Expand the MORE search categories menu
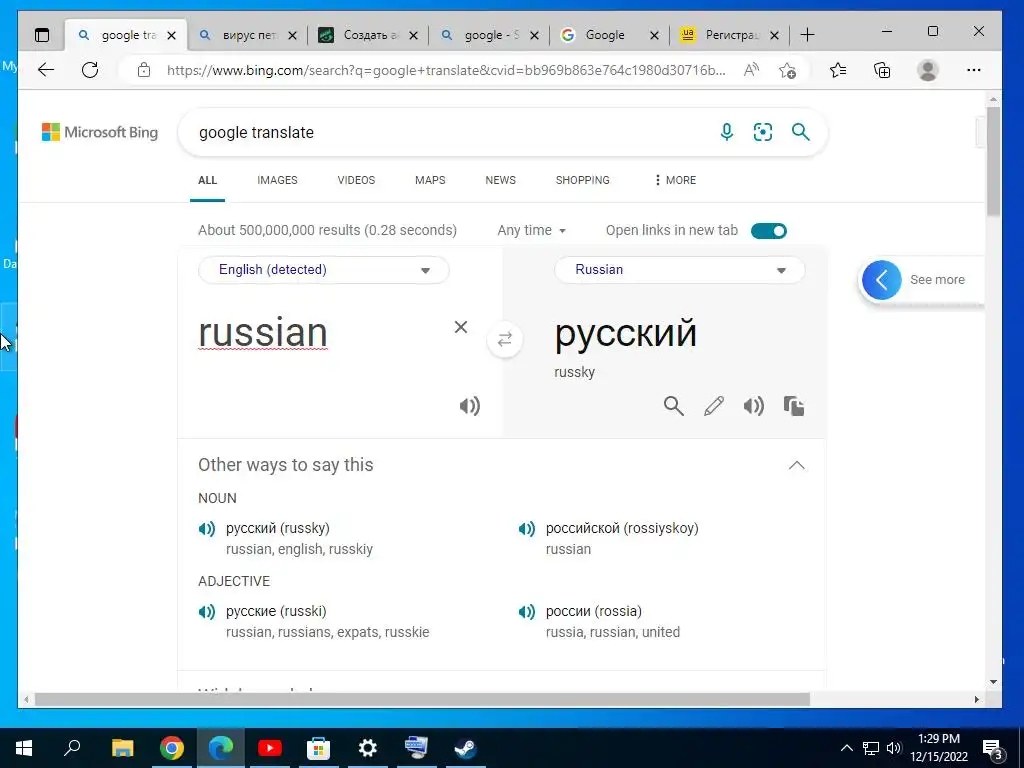Viewport: 1024px width, 768px height. coord(675,180)
